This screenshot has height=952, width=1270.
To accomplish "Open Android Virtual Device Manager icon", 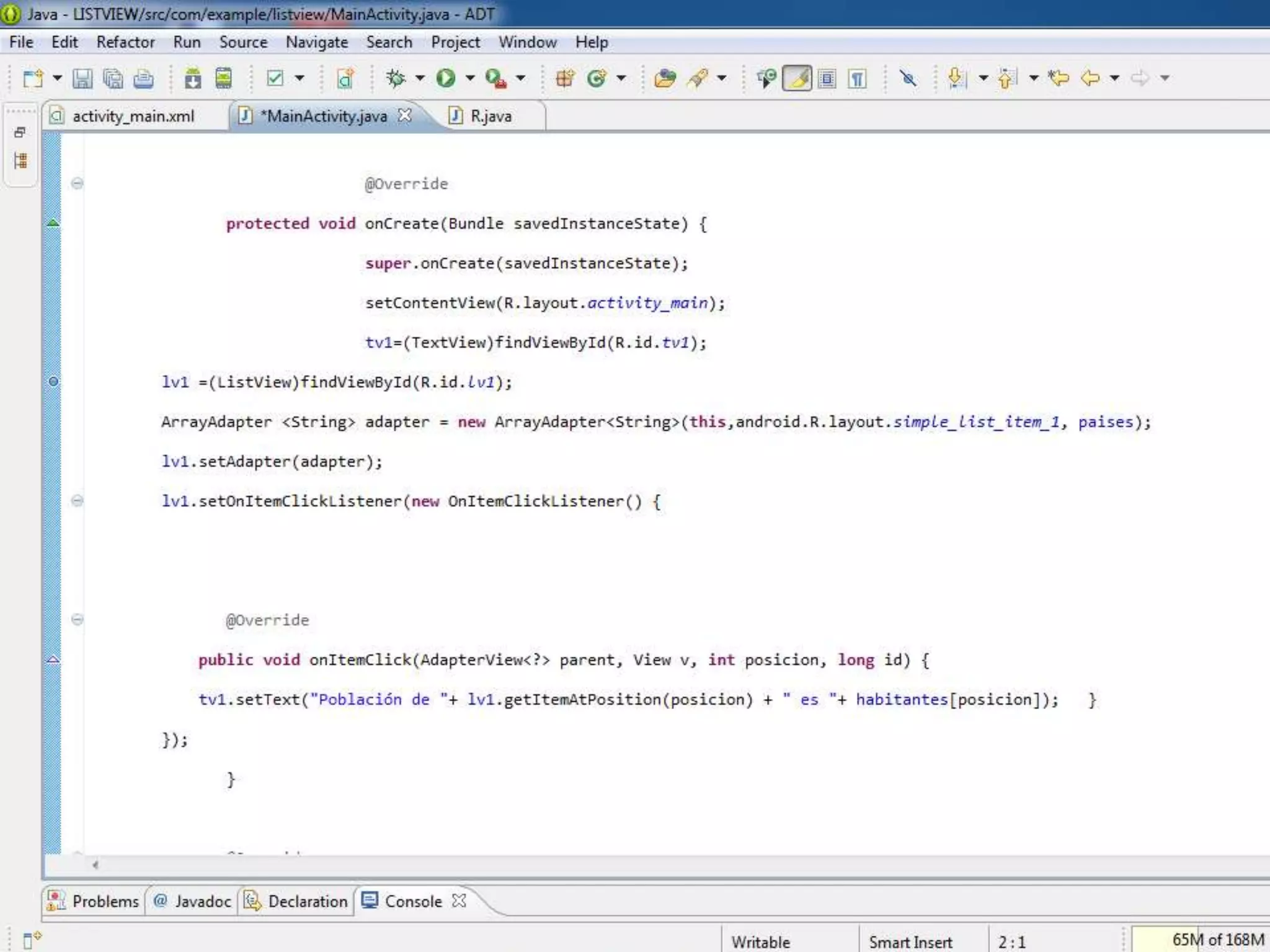I will click(223, 79).
